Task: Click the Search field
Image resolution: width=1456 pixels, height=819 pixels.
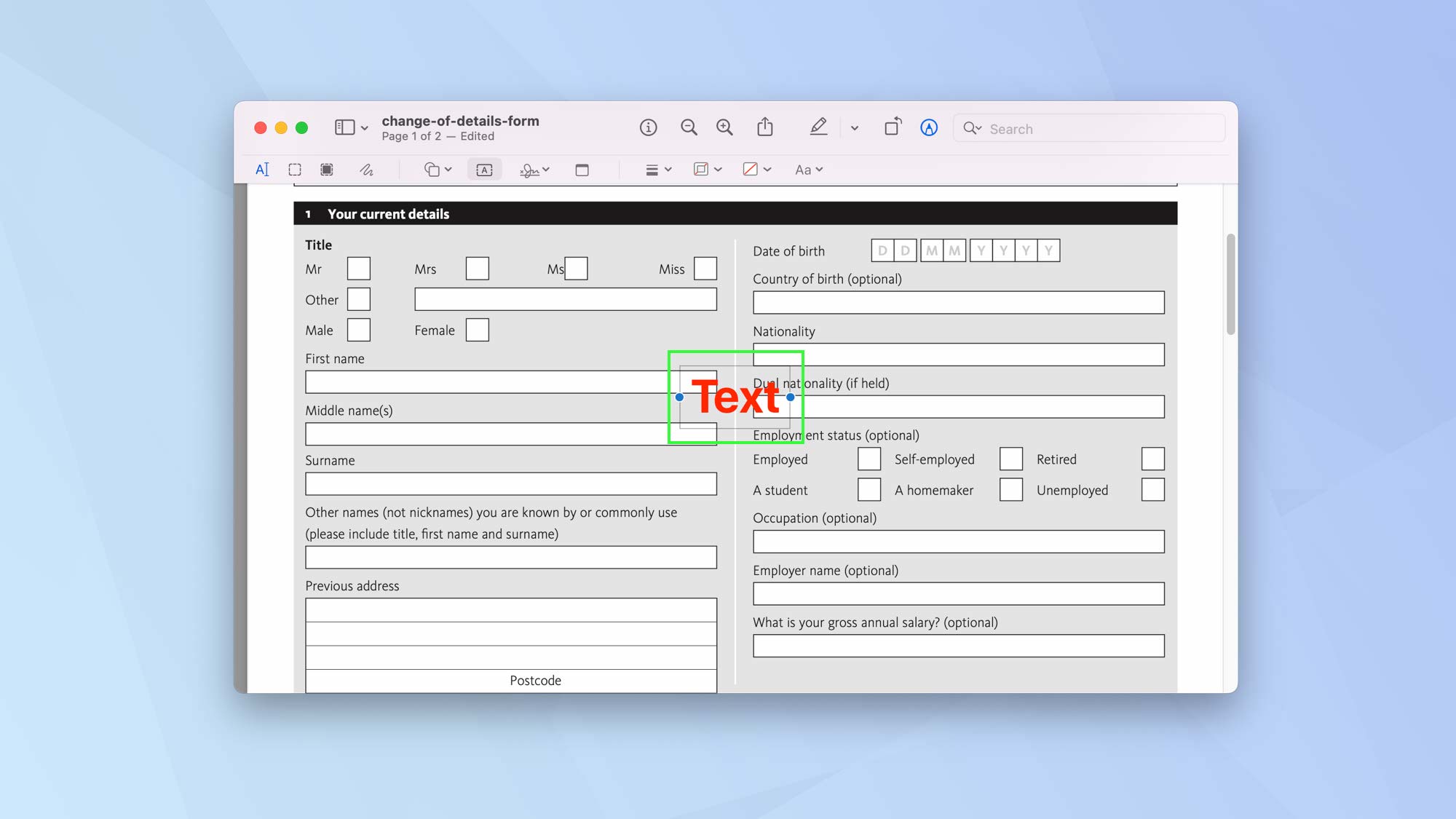Action: point(1088,128)
